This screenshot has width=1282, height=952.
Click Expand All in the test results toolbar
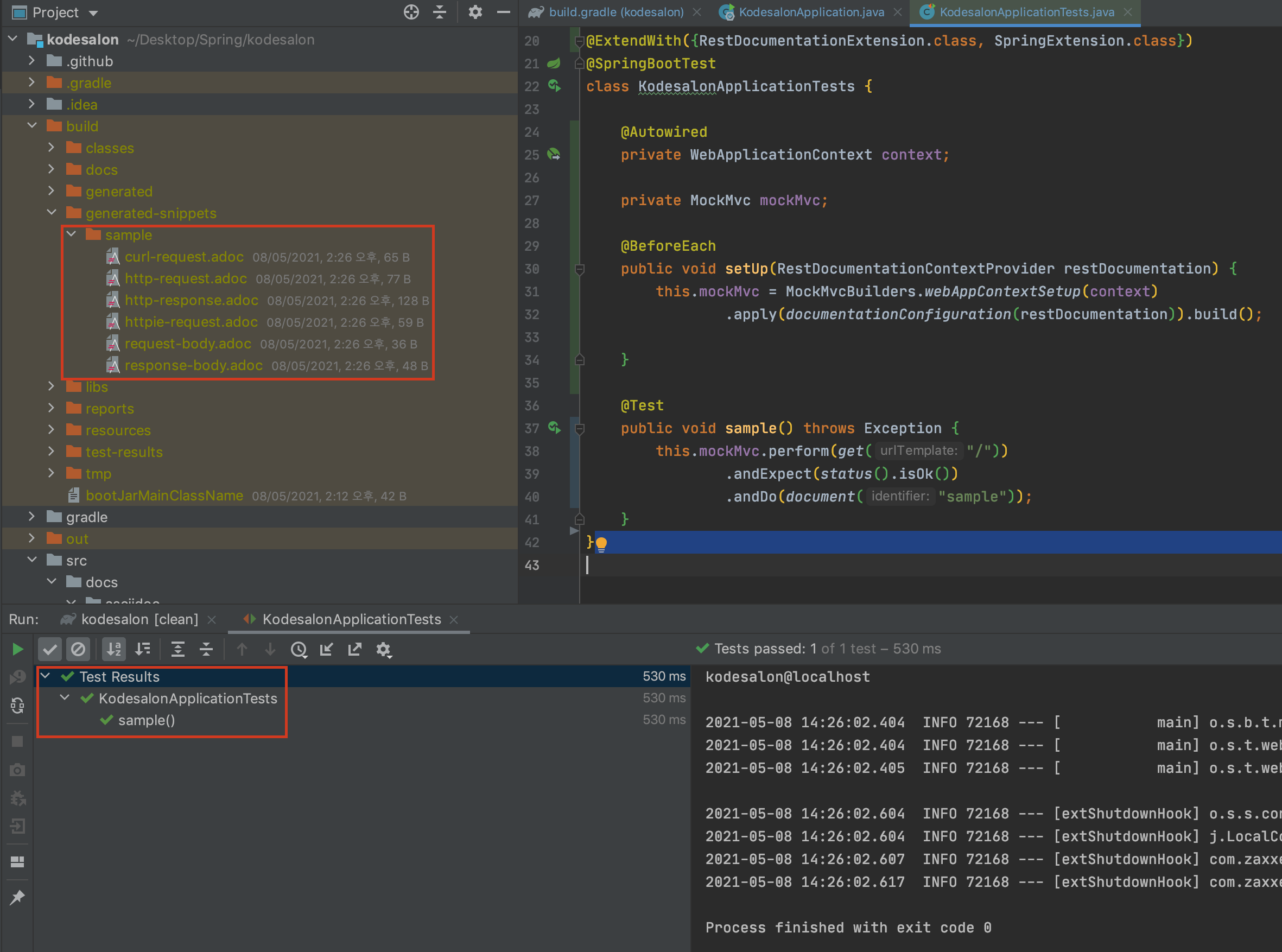coord(178,650)
